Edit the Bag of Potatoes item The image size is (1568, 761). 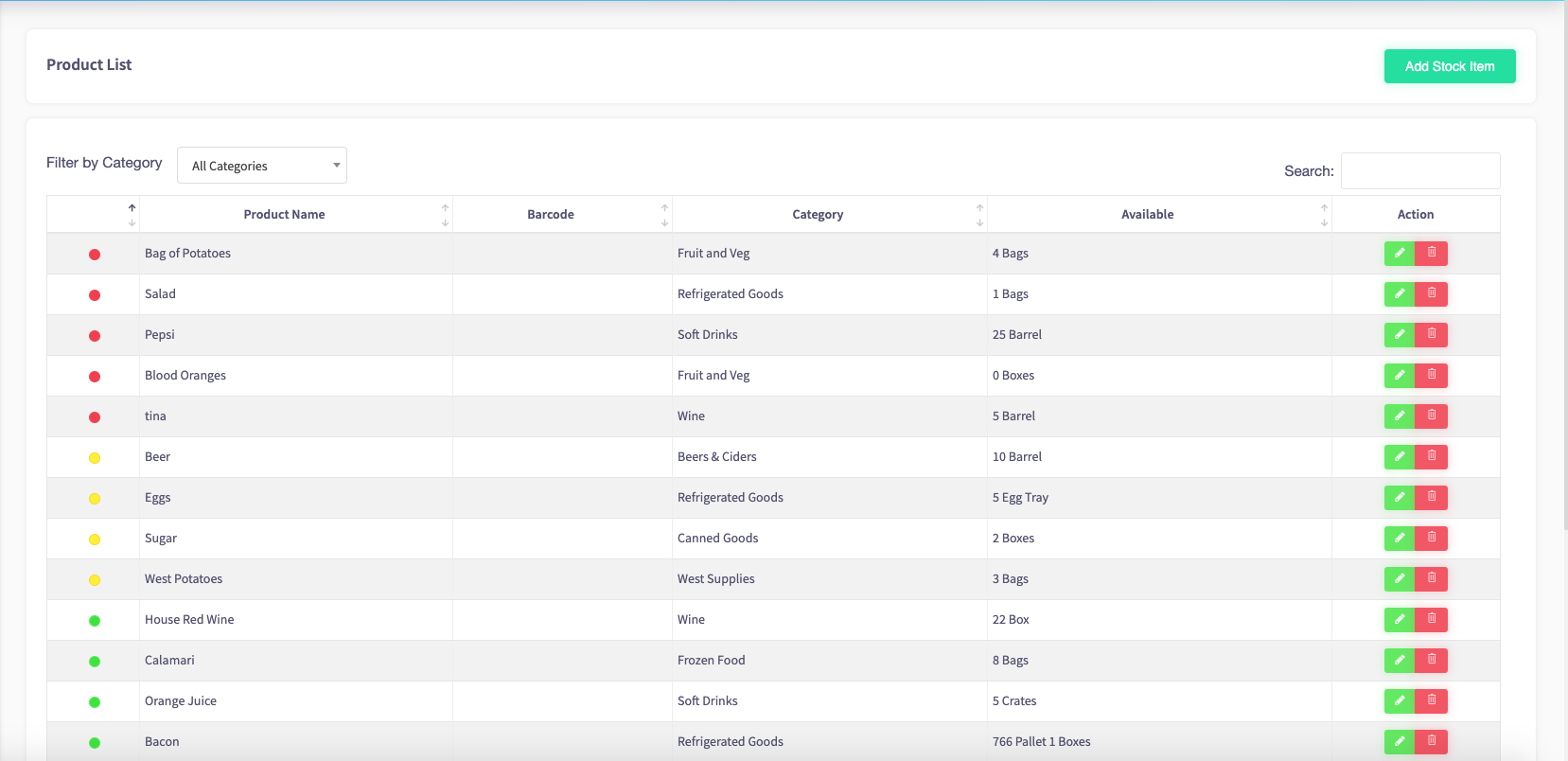coord(1400,254)
